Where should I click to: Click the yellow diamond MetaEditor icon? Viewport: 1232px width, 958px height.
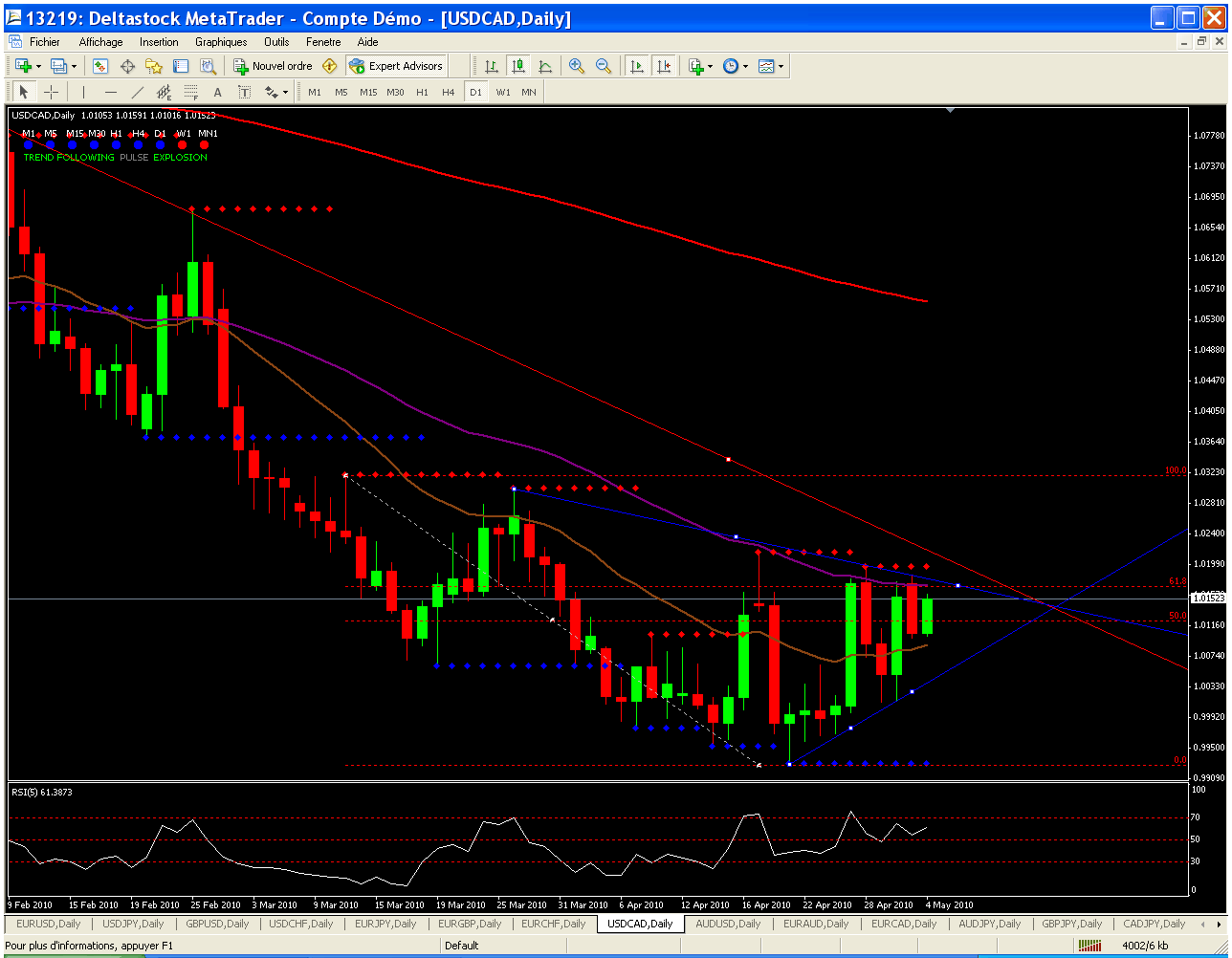(330, 66)
